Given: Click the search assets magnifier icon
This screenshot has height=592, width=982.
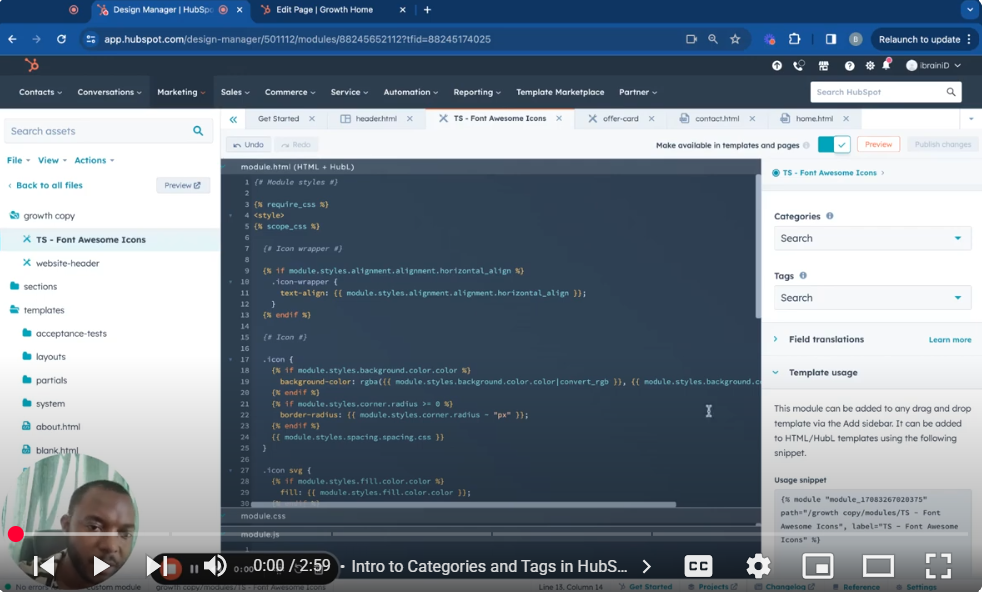Looking at the screenshot, I should [x=198, y=131].
